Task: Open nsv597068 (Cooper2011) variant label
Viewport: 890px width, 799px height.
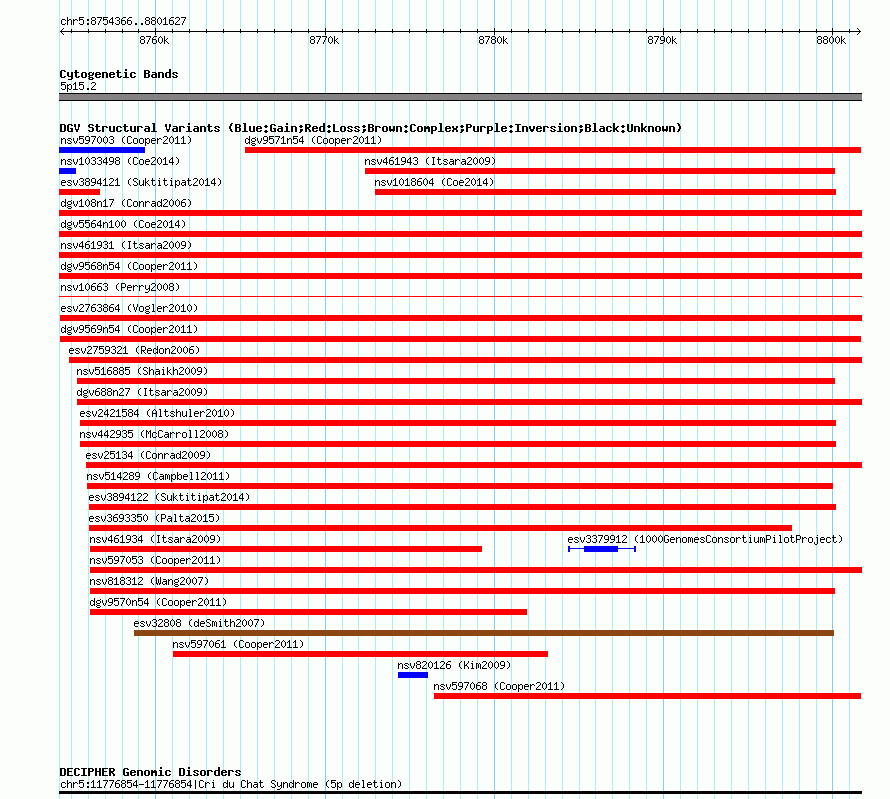Action: pyautogui.click(x=499, y=686)
